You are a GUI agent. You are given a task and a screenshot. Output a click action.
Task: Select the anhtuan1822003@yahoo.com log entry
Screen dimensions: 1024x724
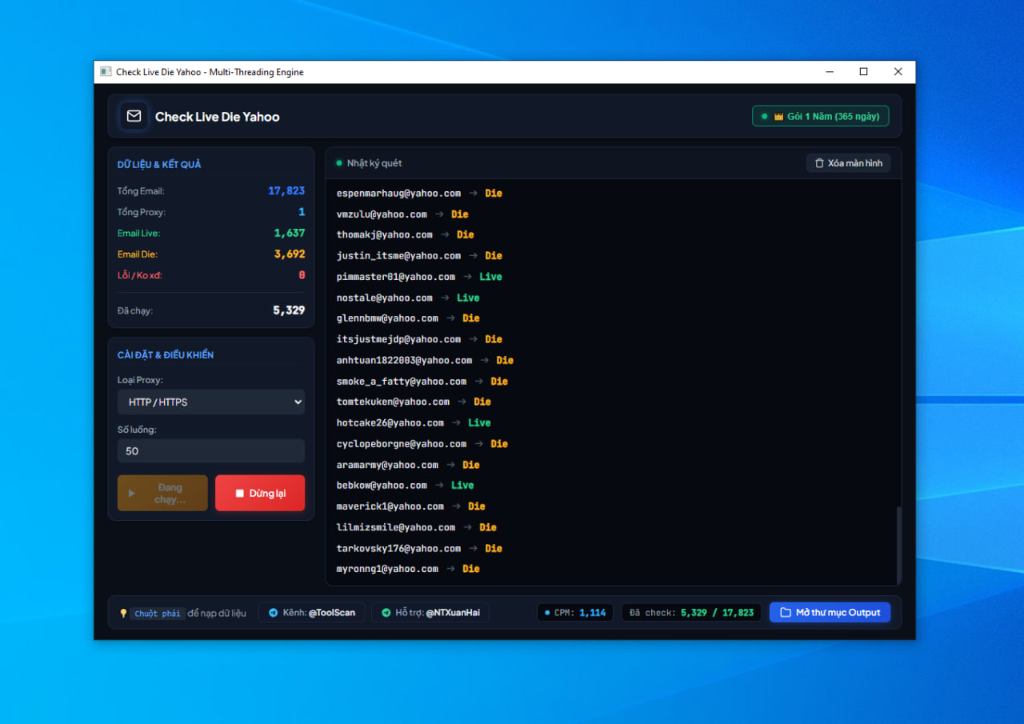424,360
